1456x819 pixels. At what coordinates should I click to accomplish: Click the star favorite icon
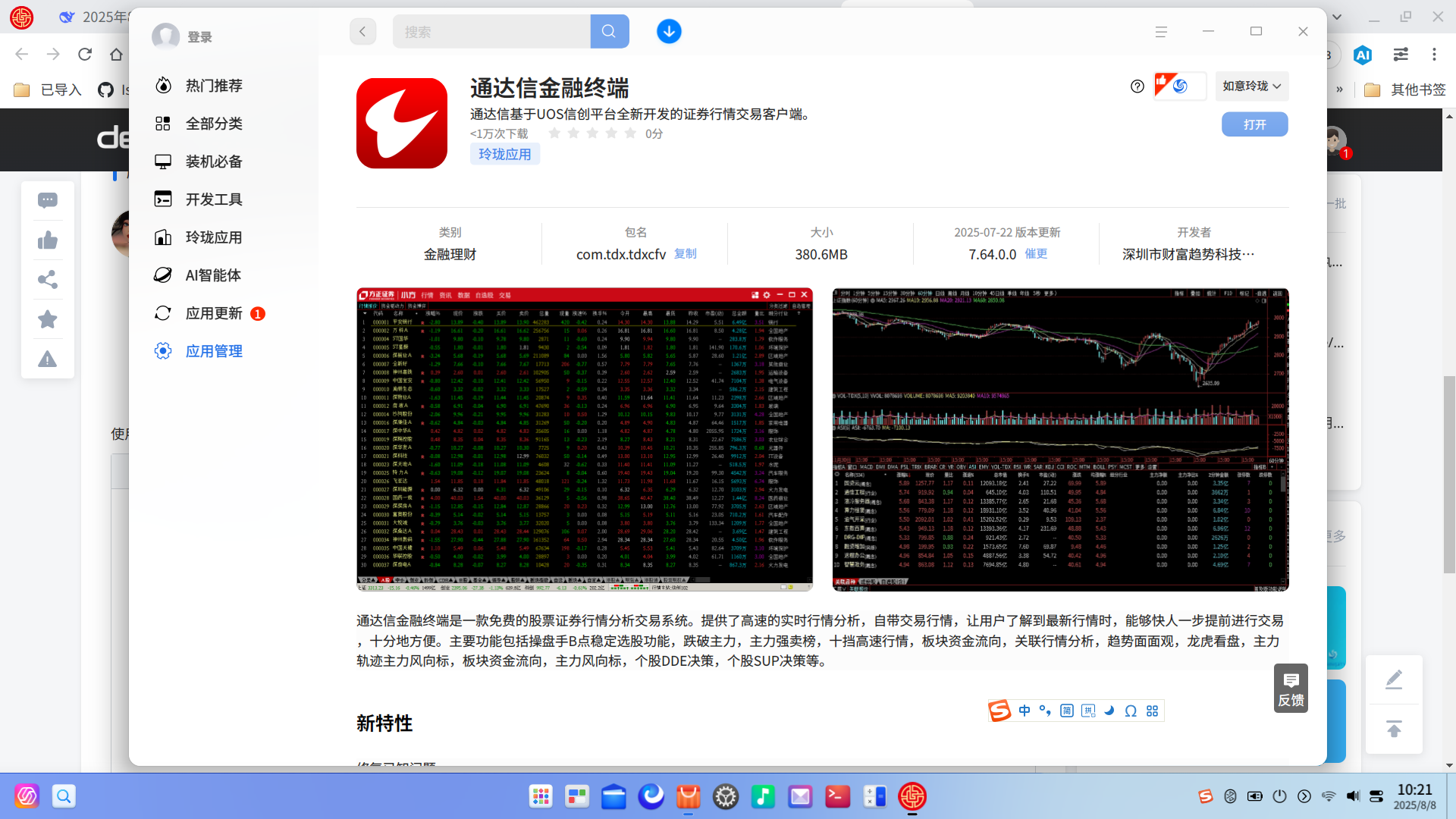[x=48, y=319]
